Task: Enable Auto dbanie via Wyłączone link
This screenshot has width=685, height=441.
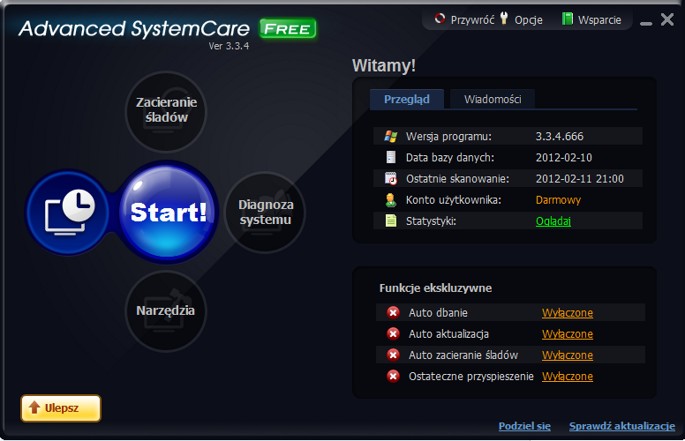Action: click(x=567, y=313)
